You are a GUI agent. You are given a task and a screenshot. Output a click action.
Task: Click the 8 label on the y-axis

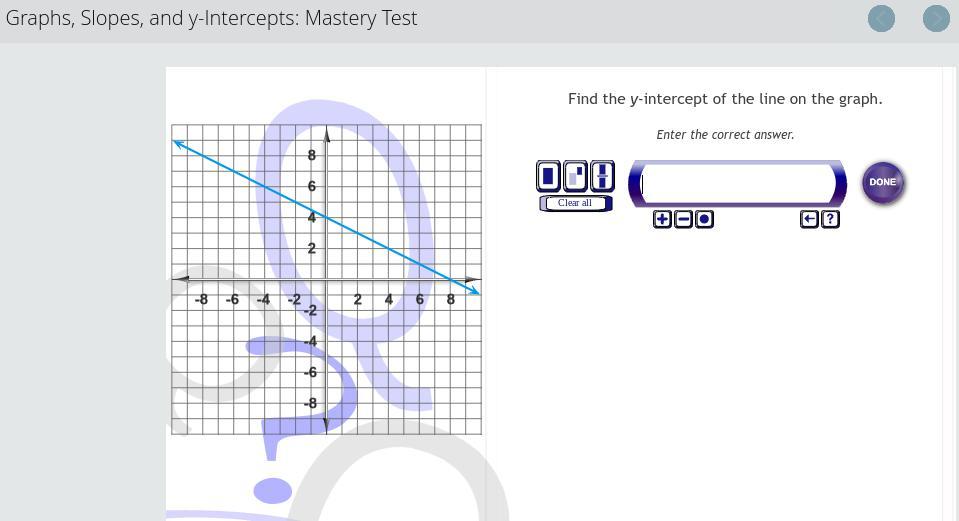click(x=312, y=155)
